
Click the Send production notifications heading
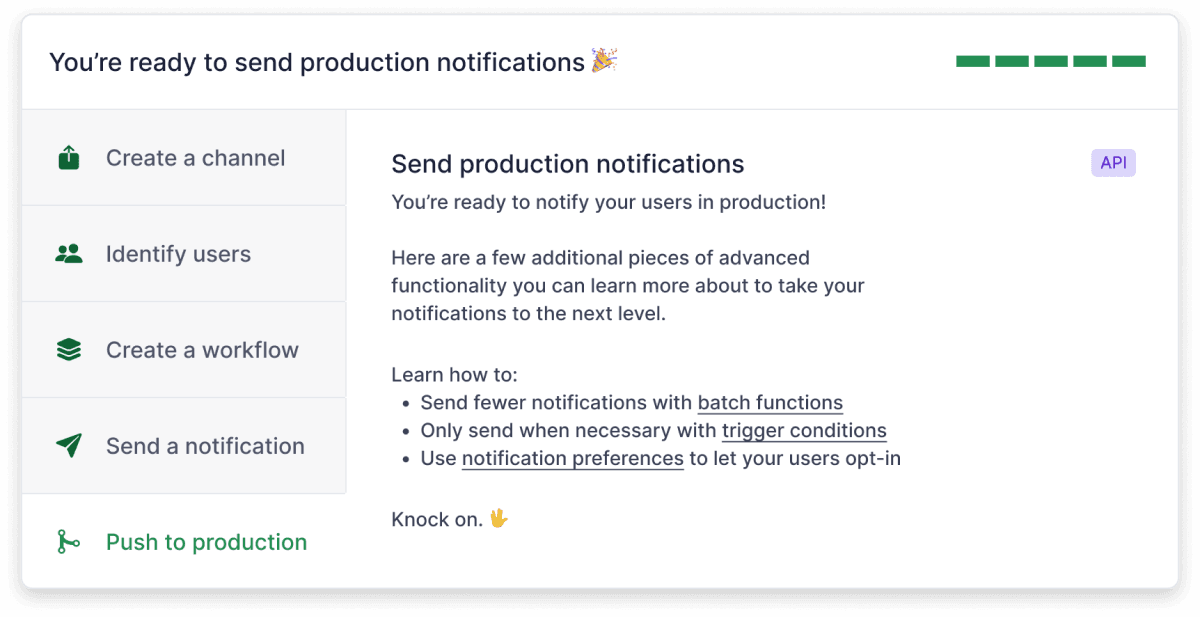[567, 163]
